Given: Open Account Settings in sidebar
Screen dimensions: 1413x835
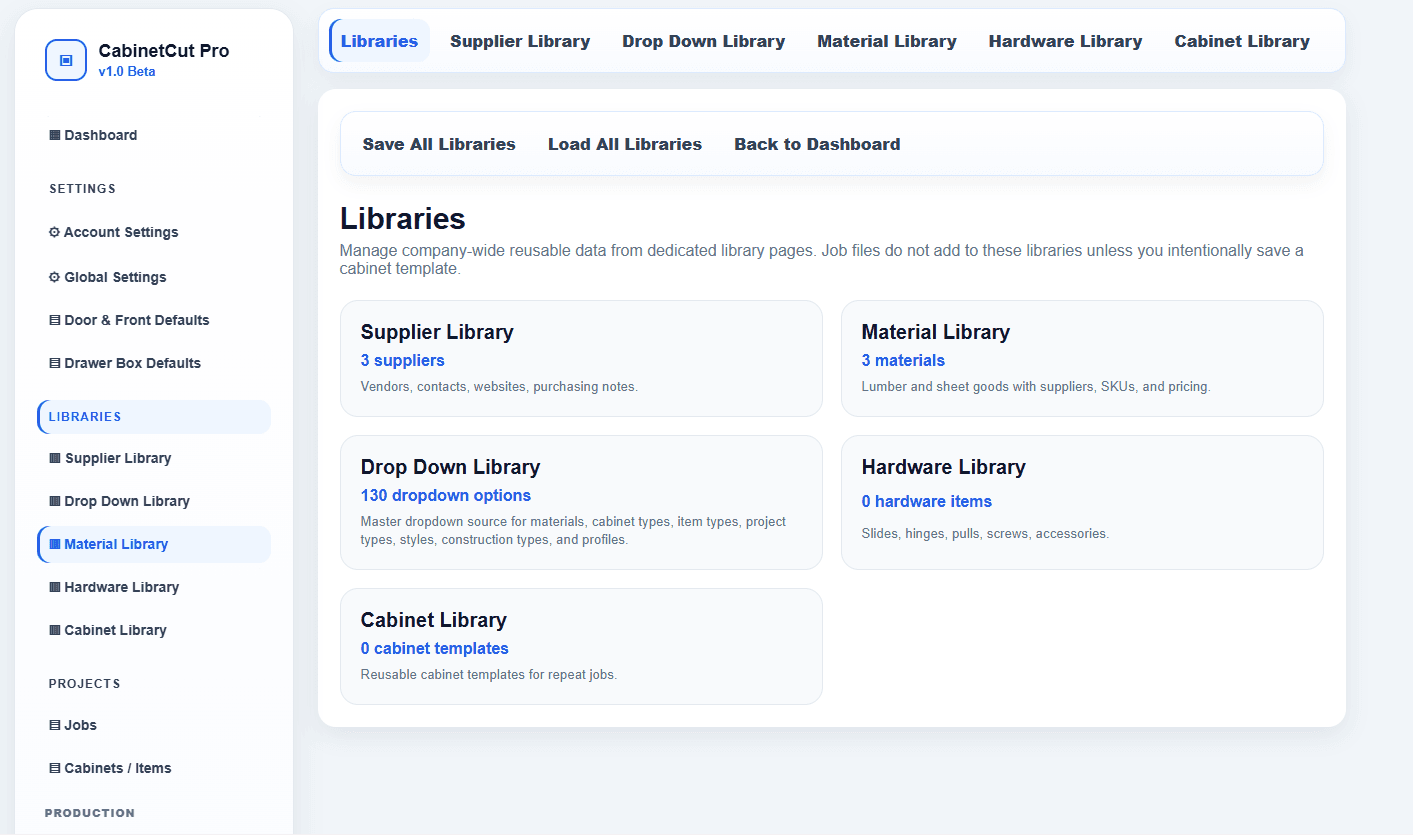Looking at the screenshot, I should [113, 232].
